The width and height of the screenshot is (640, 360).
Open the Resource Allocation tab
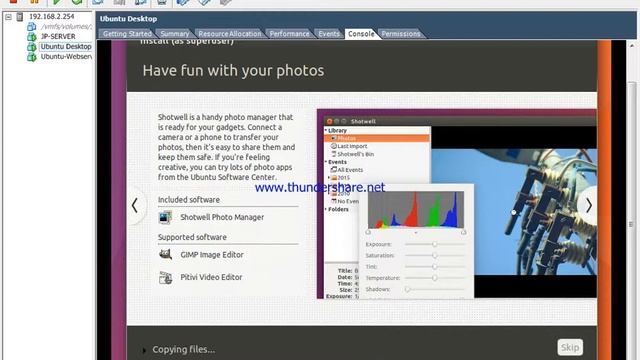229,34
